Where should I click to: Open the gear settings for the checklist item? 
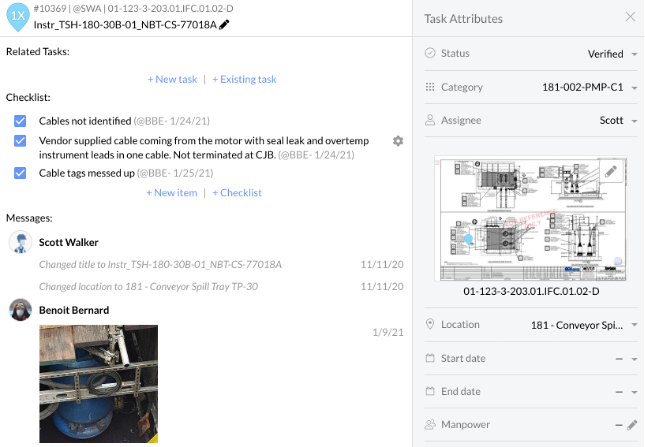(398, 141)
